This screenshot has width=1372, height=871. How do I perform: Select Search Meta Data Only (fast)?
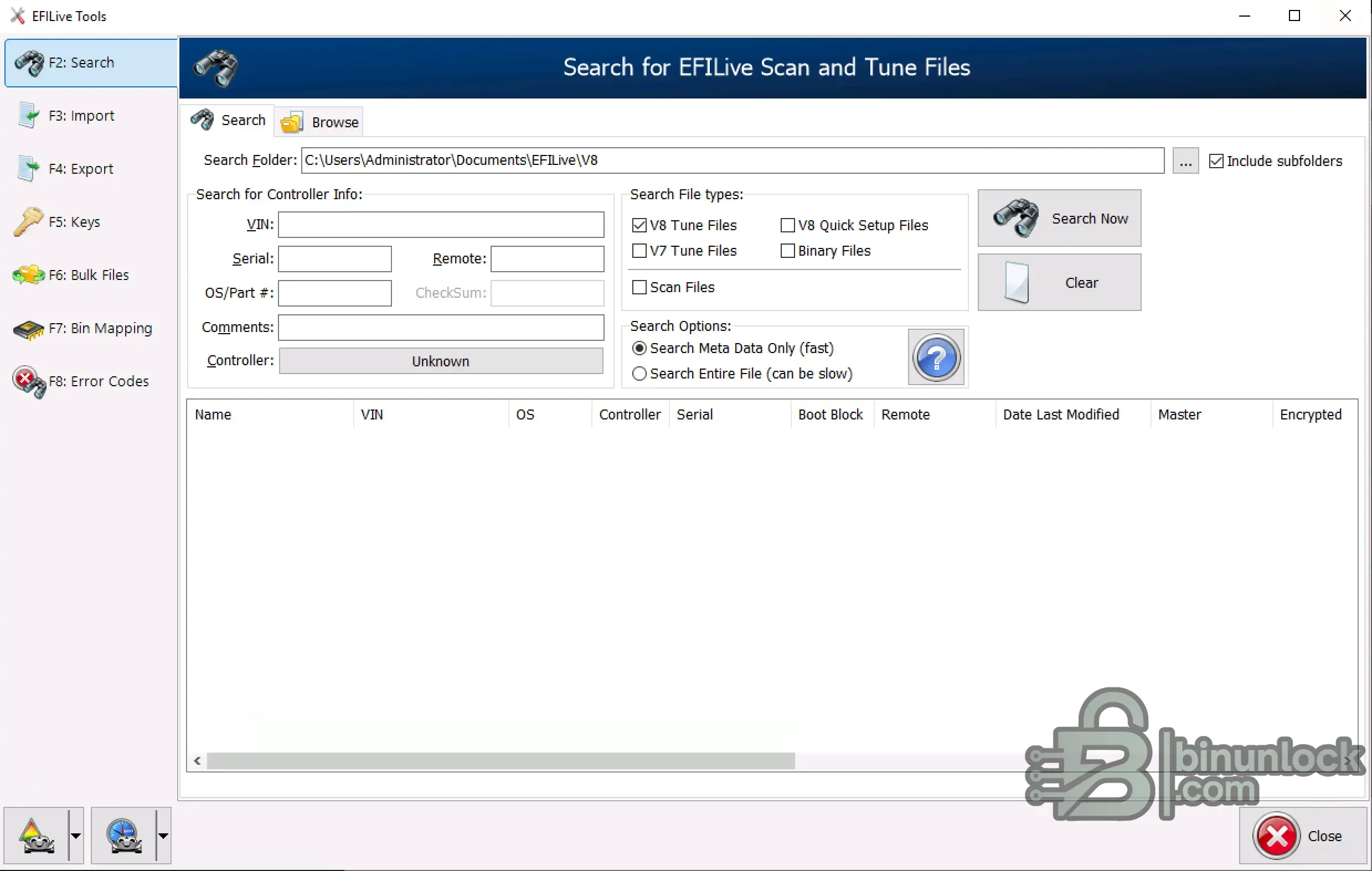(733, 348)
